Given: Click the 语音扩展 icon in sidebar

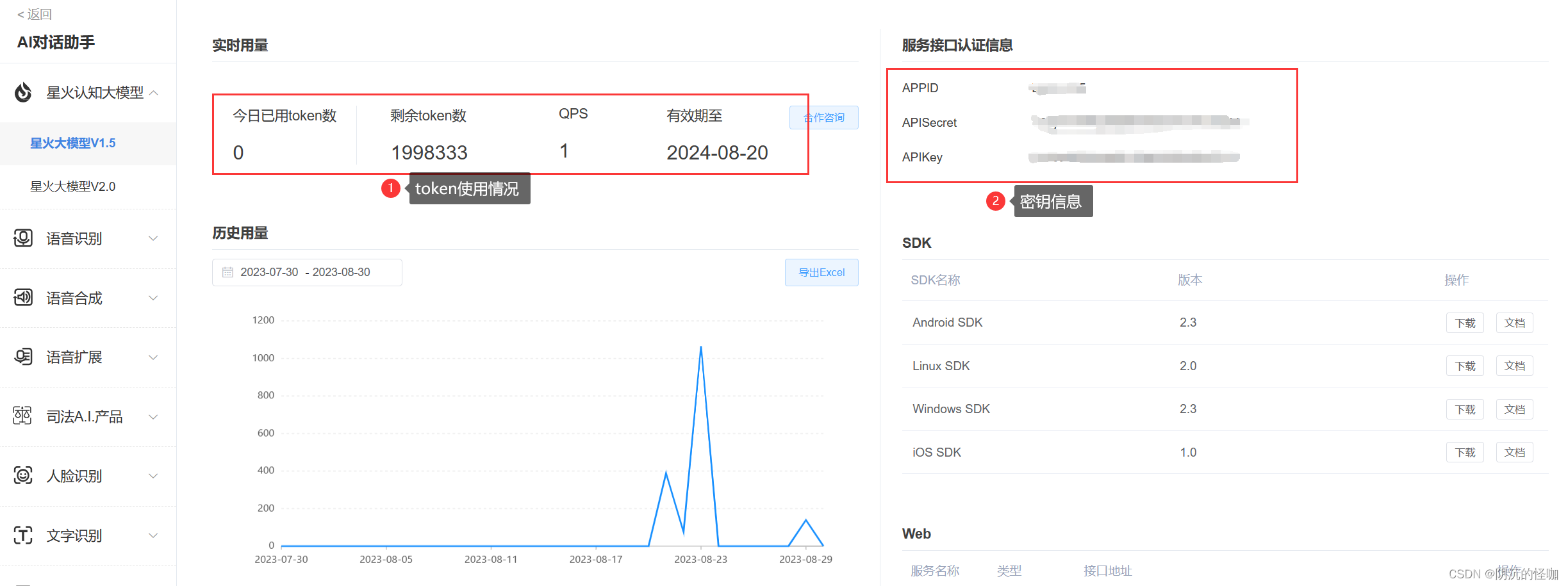Looking at the screenshot, I should (23, 357).
